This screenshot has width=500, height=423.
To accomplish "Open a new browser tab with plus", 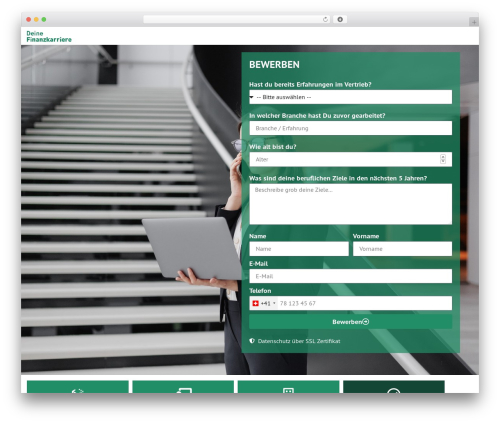I will click(x=474, y=22).
